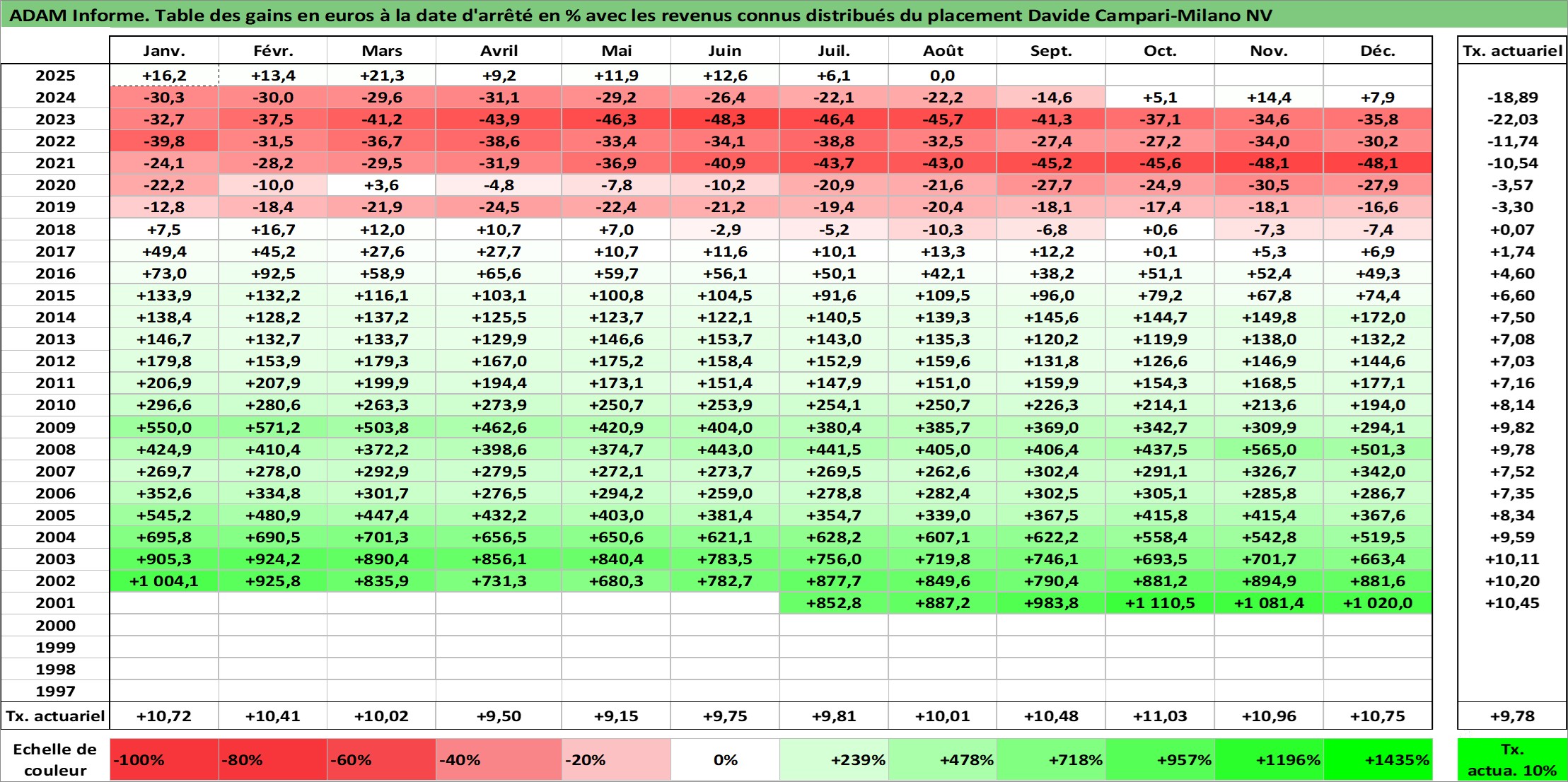Select the -2,9 cell in June 2018
The image size is (1568, 782).
725,230
